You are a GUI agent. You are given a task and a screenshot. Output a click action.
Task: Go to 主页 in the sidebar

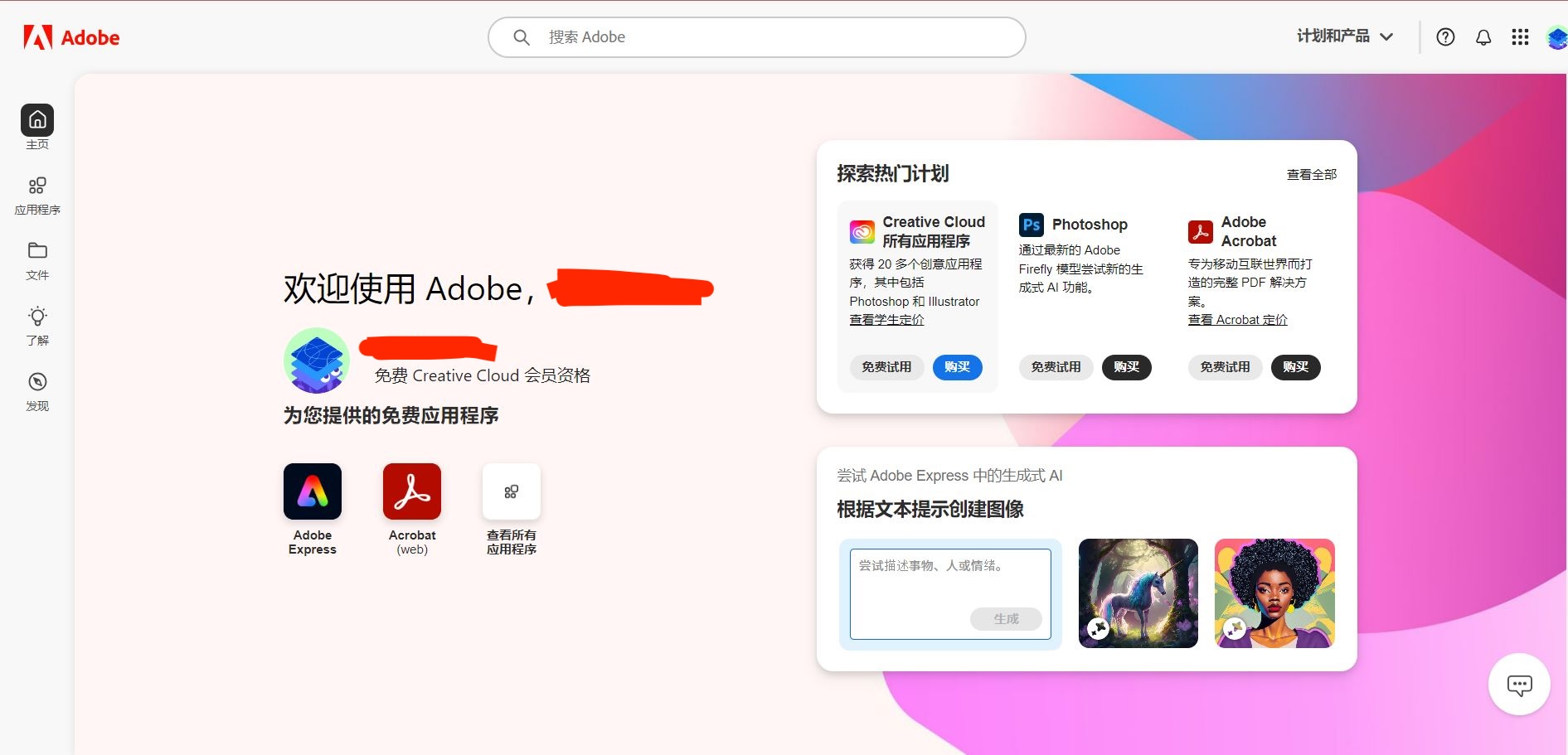[x=37, y=127]
